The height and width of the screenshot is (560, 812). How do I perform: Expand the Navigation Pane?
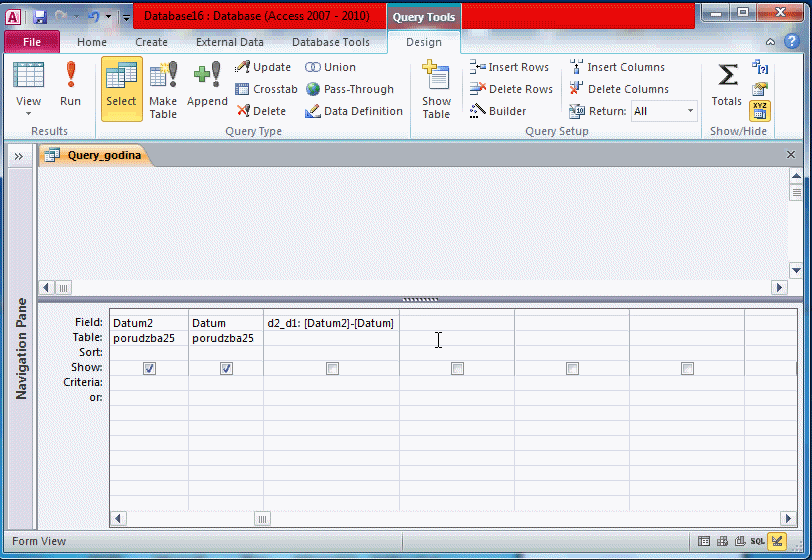pos(19,155)
